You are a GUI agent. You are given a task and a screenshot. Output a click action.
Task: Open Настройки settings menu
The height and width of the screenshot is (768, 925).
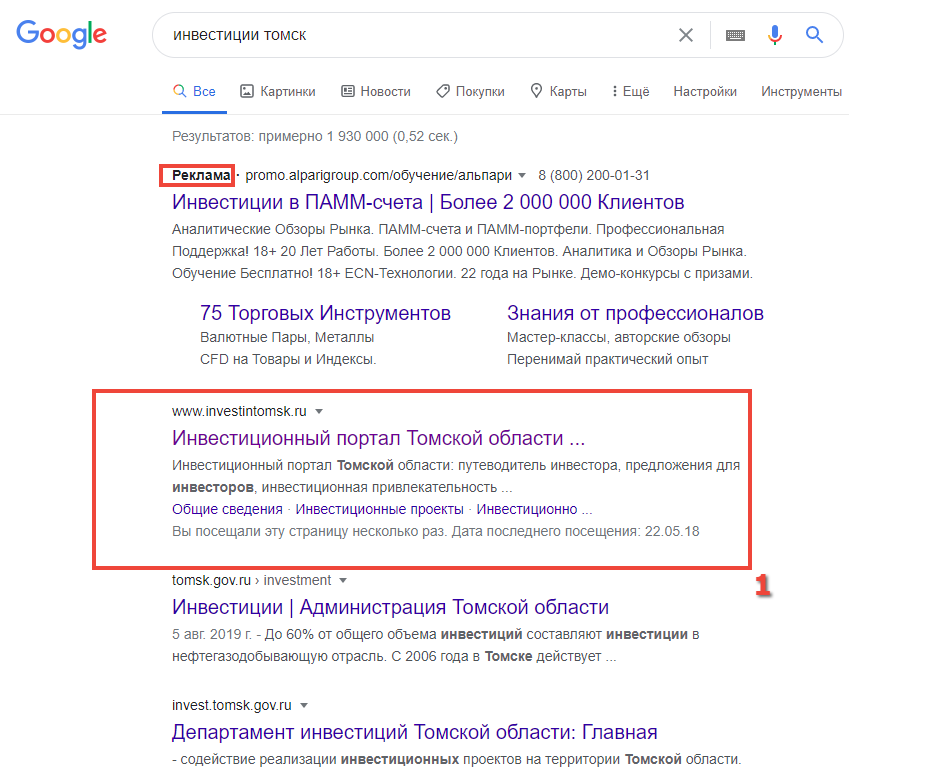point(705,91)
